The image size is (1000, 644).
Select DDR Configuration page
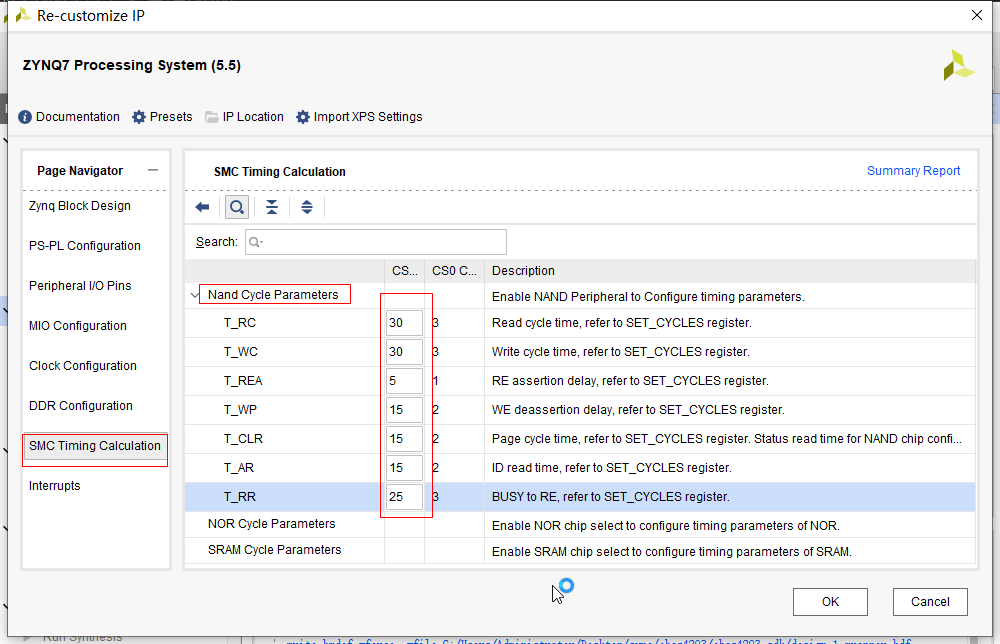(81, 406)
